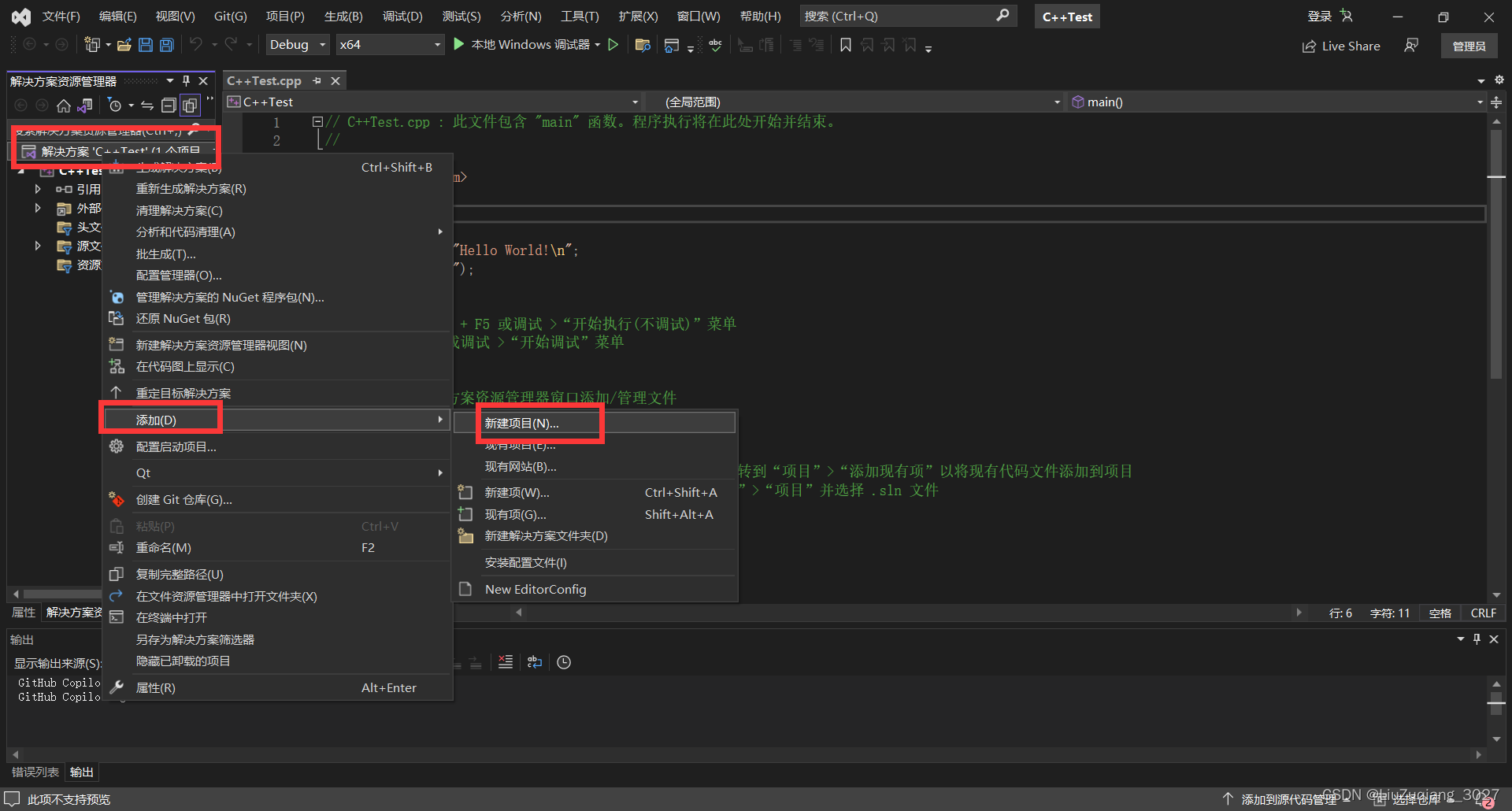The width and height of the screenshot is (1512, 811).
Task: Click the Save All toolbar icon
Action: pyautogui.click(x=167, y=45)
